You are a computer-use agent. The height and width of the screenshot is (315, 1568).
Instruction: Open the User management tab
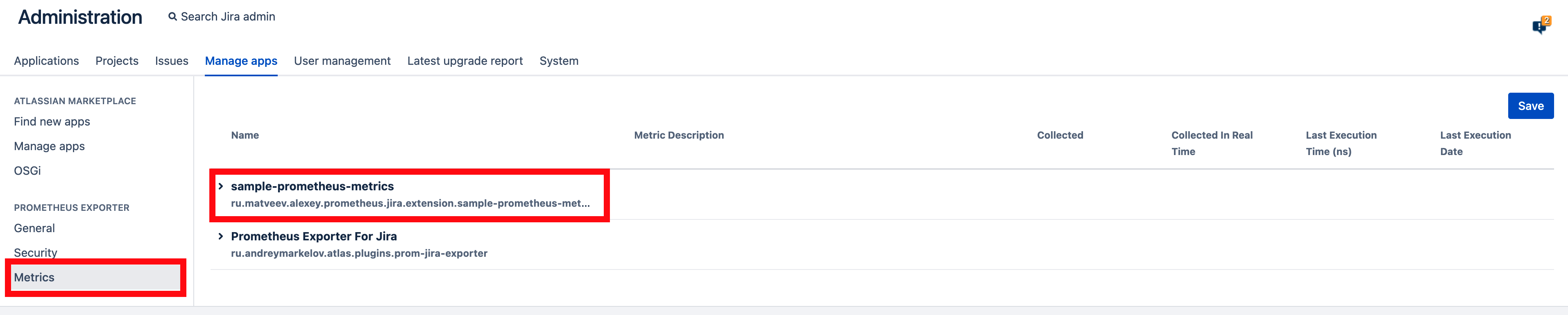342,61
